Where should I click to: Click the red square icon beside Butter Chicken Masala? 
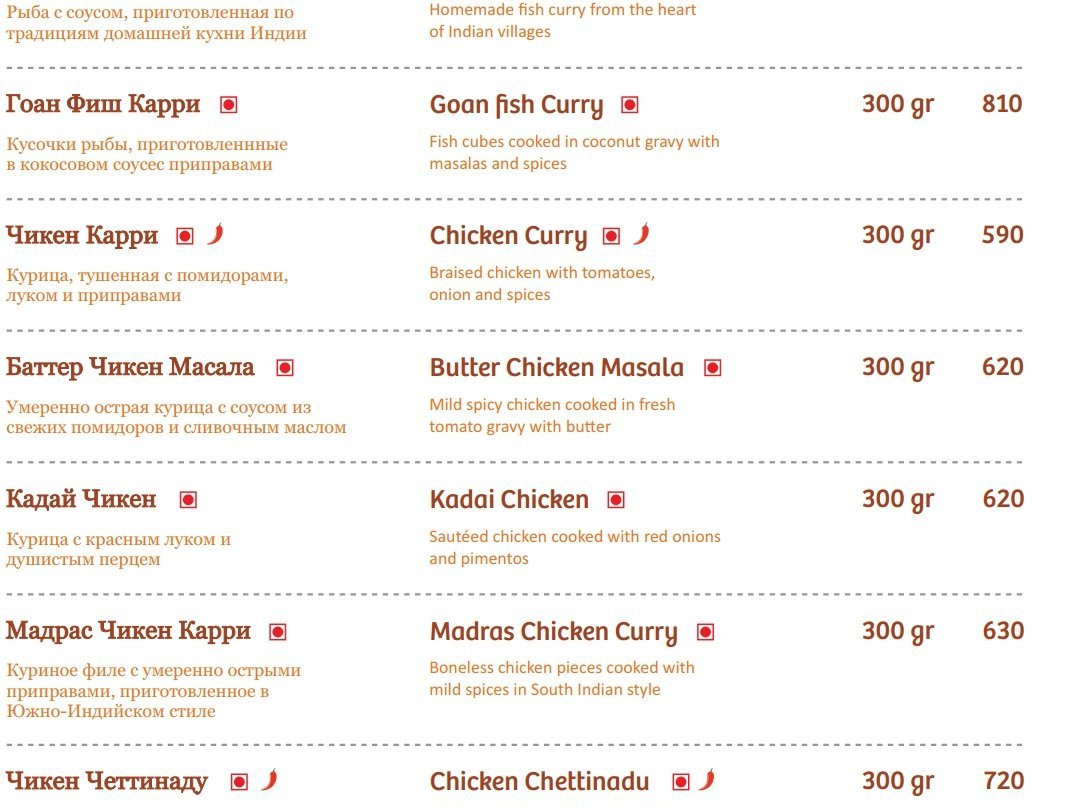pyautogui.click(x=713, y=368)
